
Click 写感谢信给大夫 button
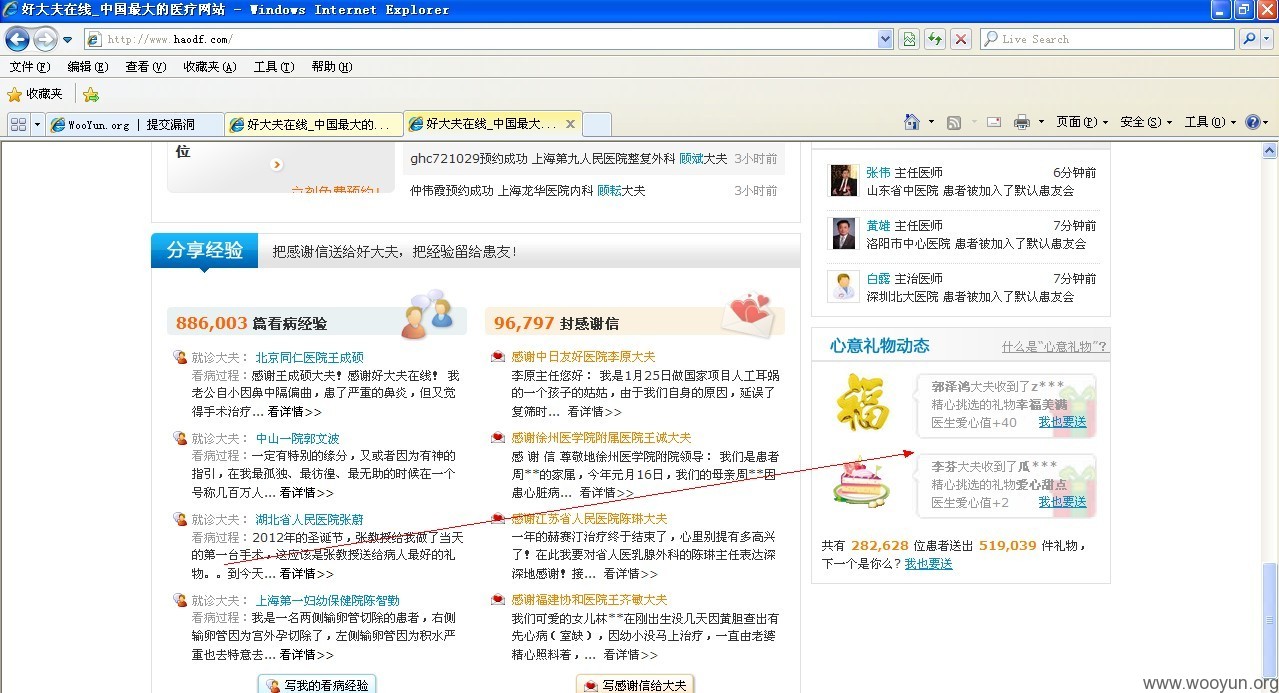(635, 685)
